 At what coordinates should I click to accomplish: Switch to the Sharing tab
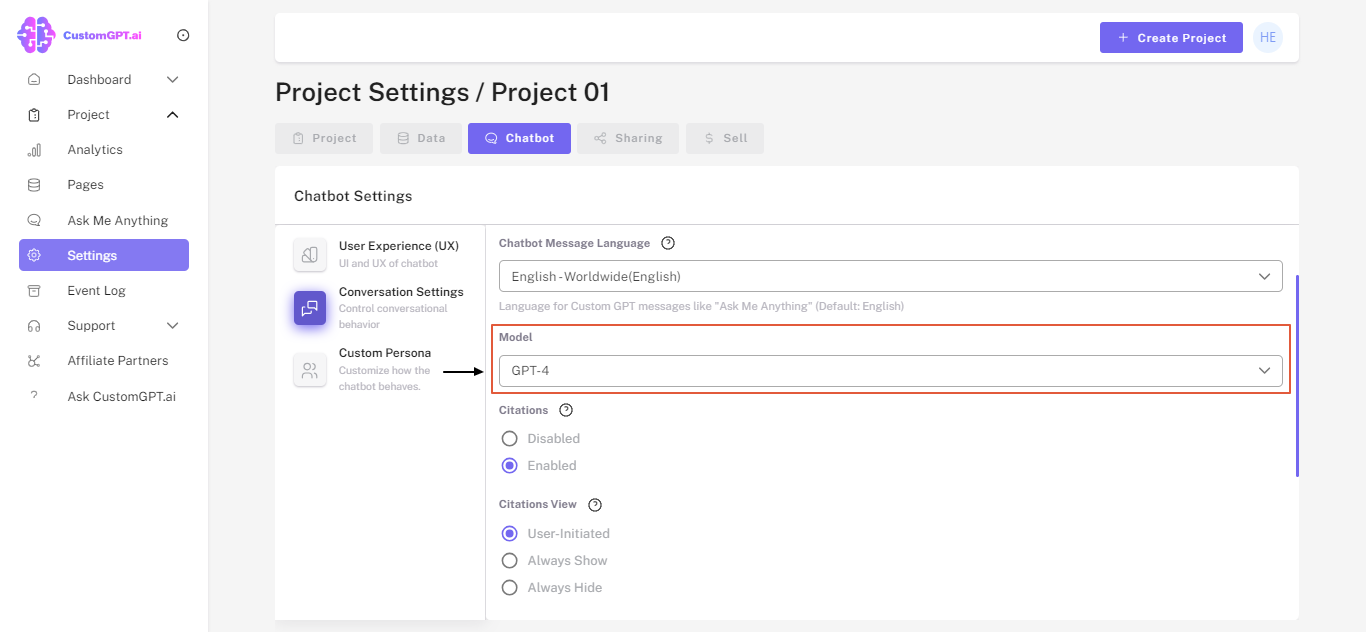[628, 138]
